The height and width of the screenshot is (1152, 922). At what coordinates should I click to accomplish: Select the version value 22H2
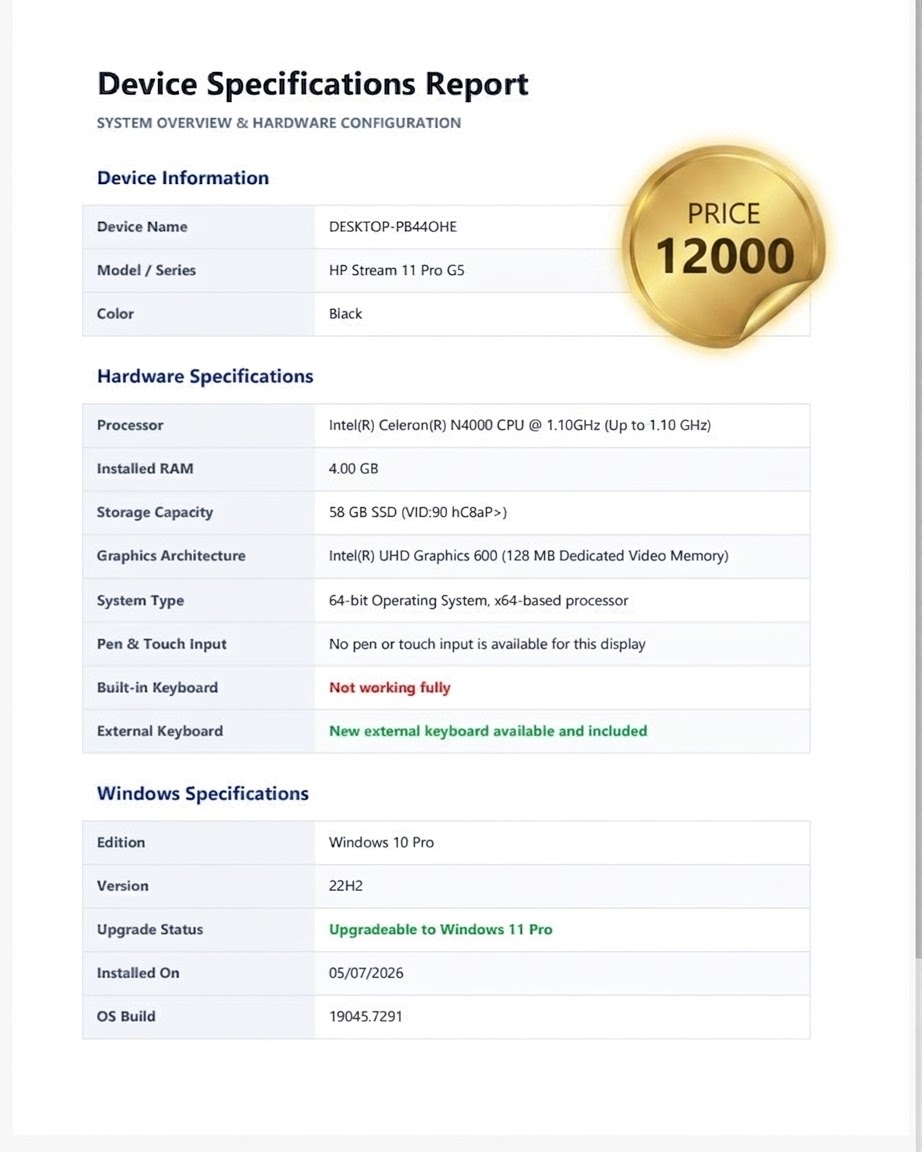tap(346, 886)
